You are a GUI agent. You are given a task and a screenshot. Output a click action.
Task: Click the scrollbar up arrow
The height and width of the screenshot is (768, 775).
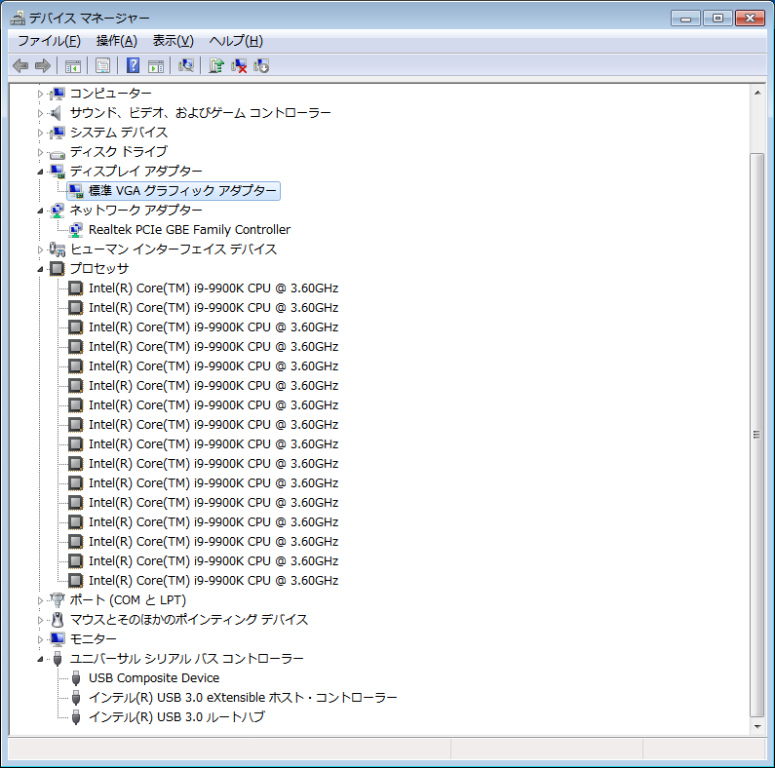(x=757, y=93)
